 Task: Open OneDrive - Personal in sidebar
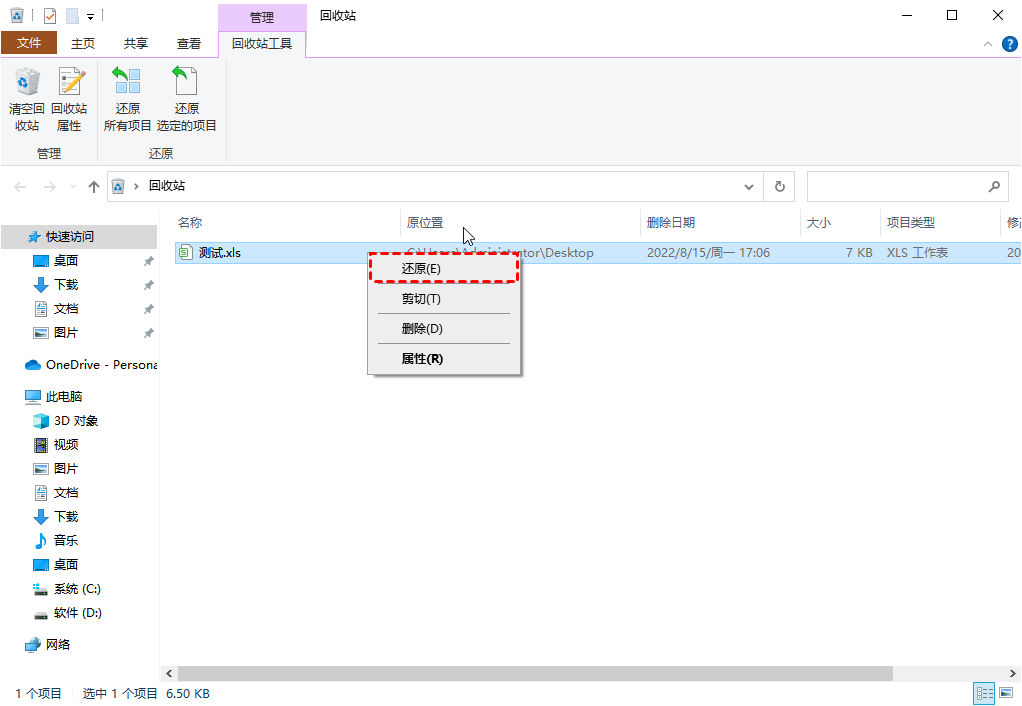(x=91, y=364)
